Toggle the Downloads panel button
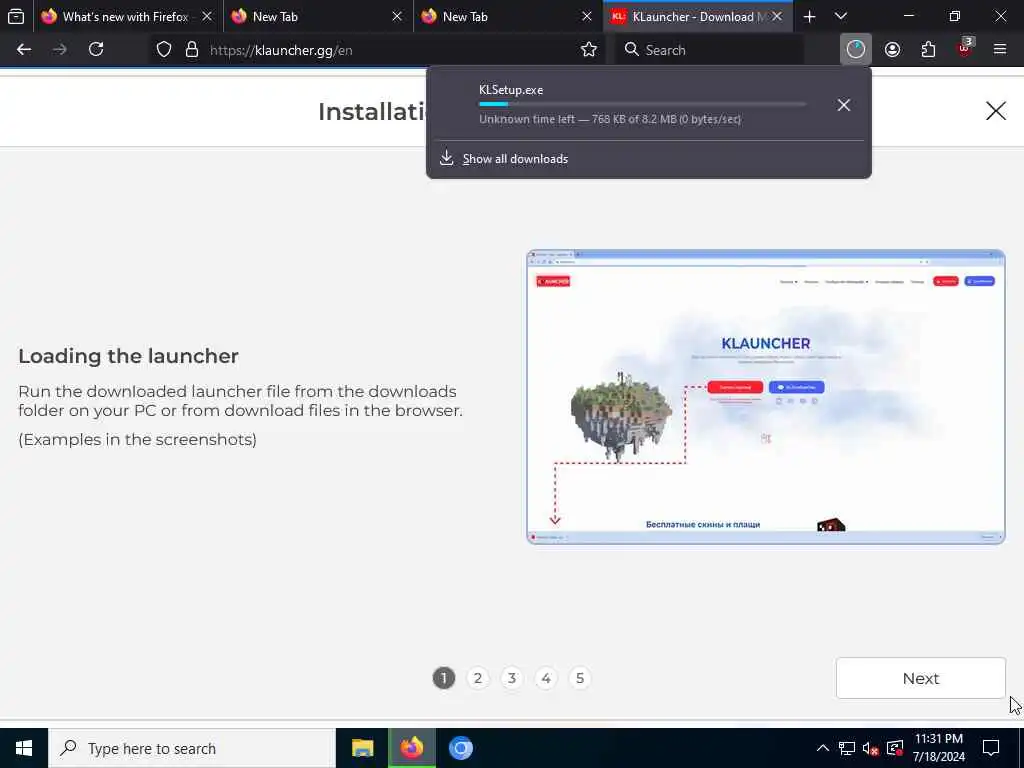The width and height of the screenshot is (1024, 768). click(x=856, y=50)
